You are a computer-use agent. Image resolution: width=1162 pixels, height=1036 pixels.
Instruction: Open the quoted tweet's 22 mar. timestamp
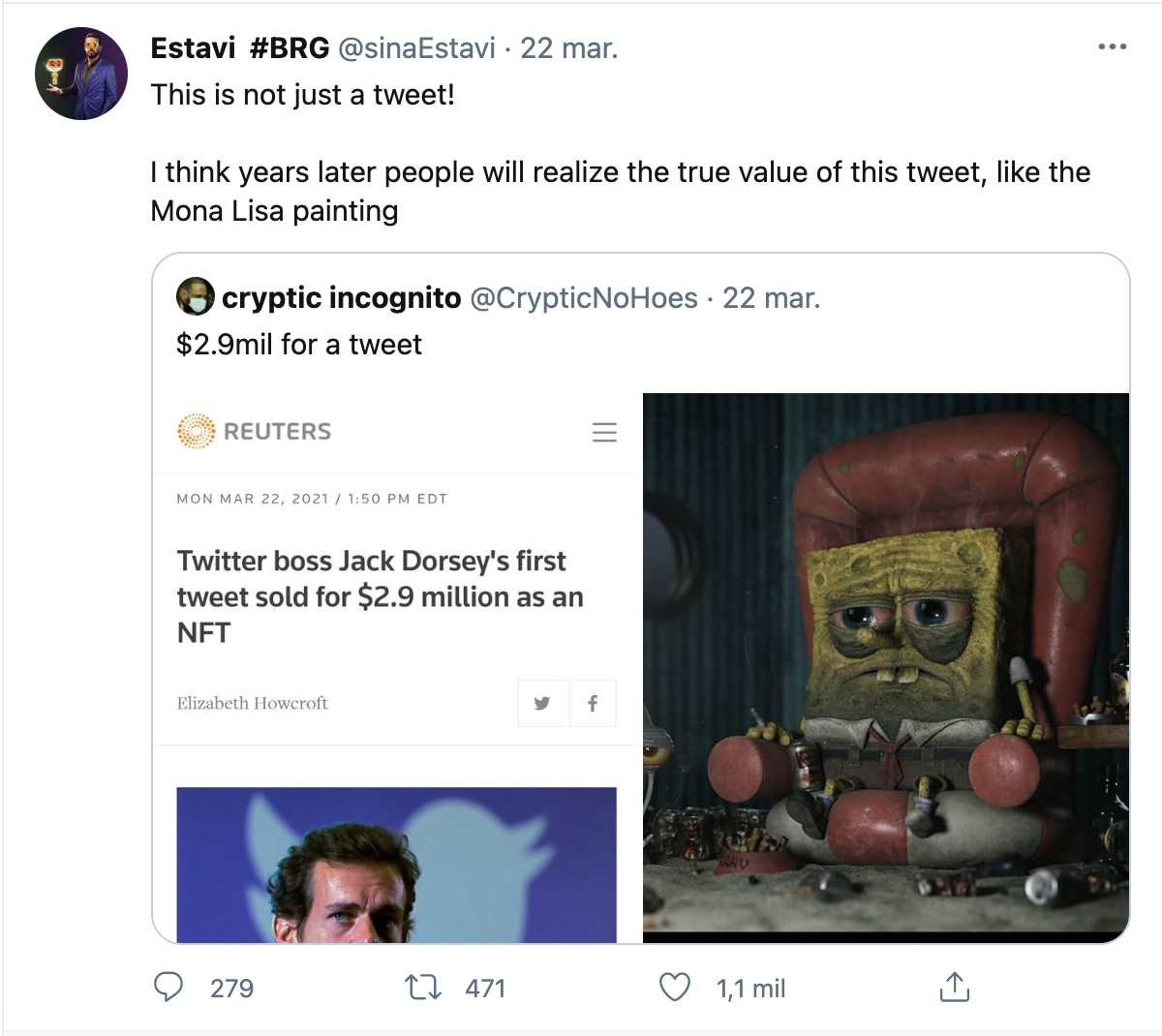[x=772, y=297]
